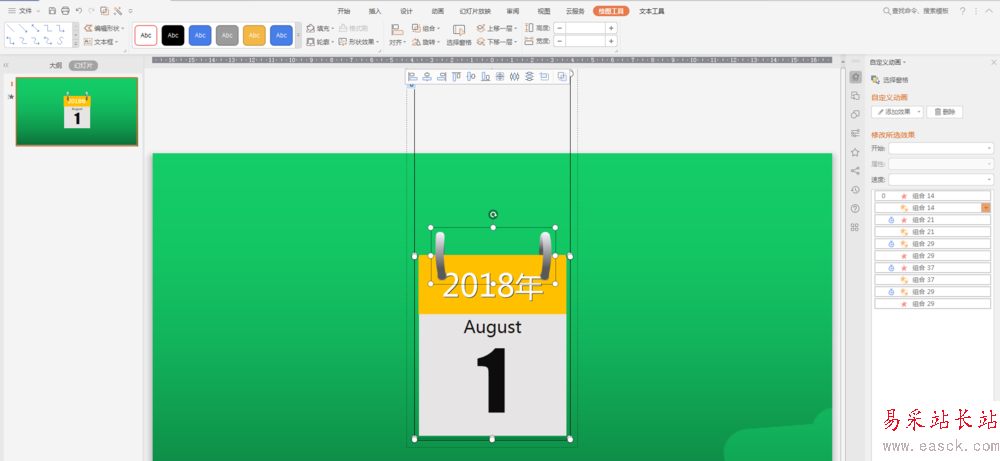Switch to the 动画 ribbon tab
1000x461 pixels.
[438, 11]
